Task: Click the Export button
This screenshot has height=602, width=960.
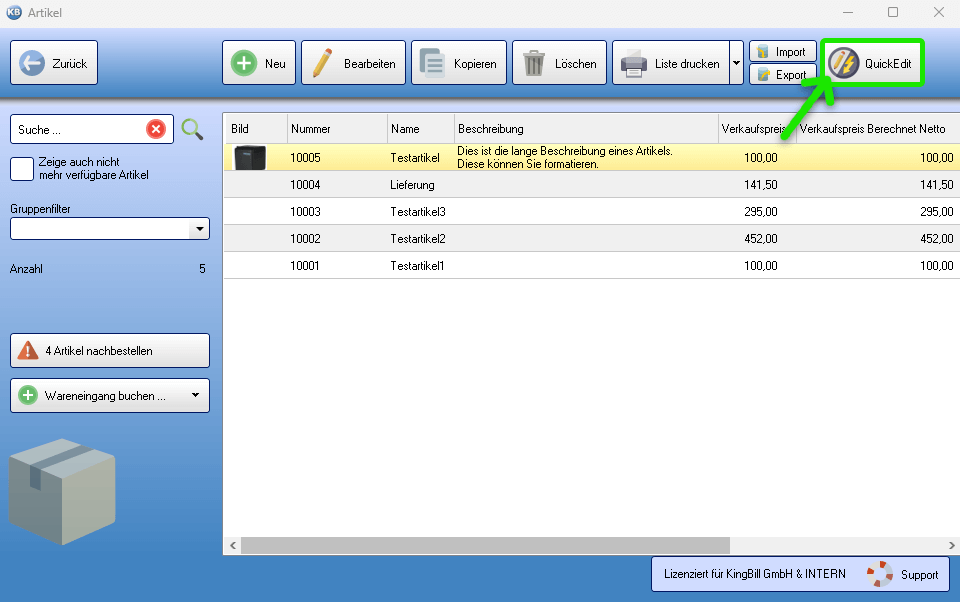Action: (782, 75)
